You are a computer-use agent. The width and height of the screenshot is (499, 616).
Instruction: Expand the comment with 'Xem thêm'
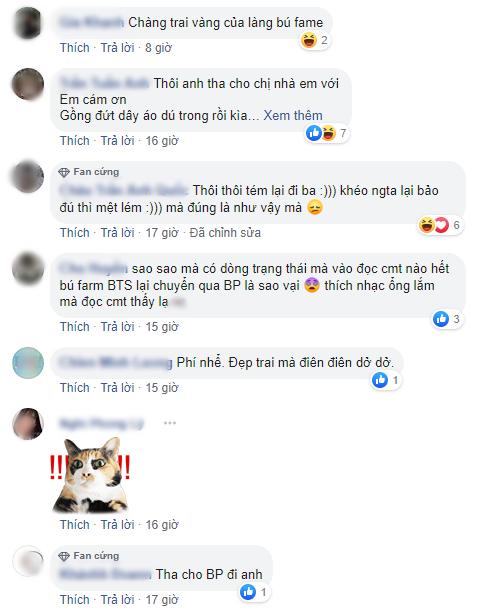point(293,116)
